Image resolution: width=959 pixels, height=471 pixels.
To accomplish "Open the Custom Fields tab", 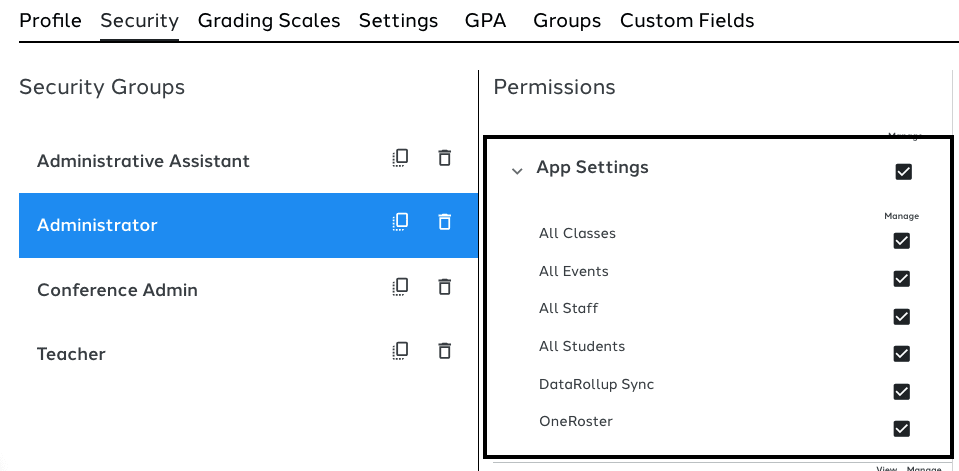I will [687, 20].
